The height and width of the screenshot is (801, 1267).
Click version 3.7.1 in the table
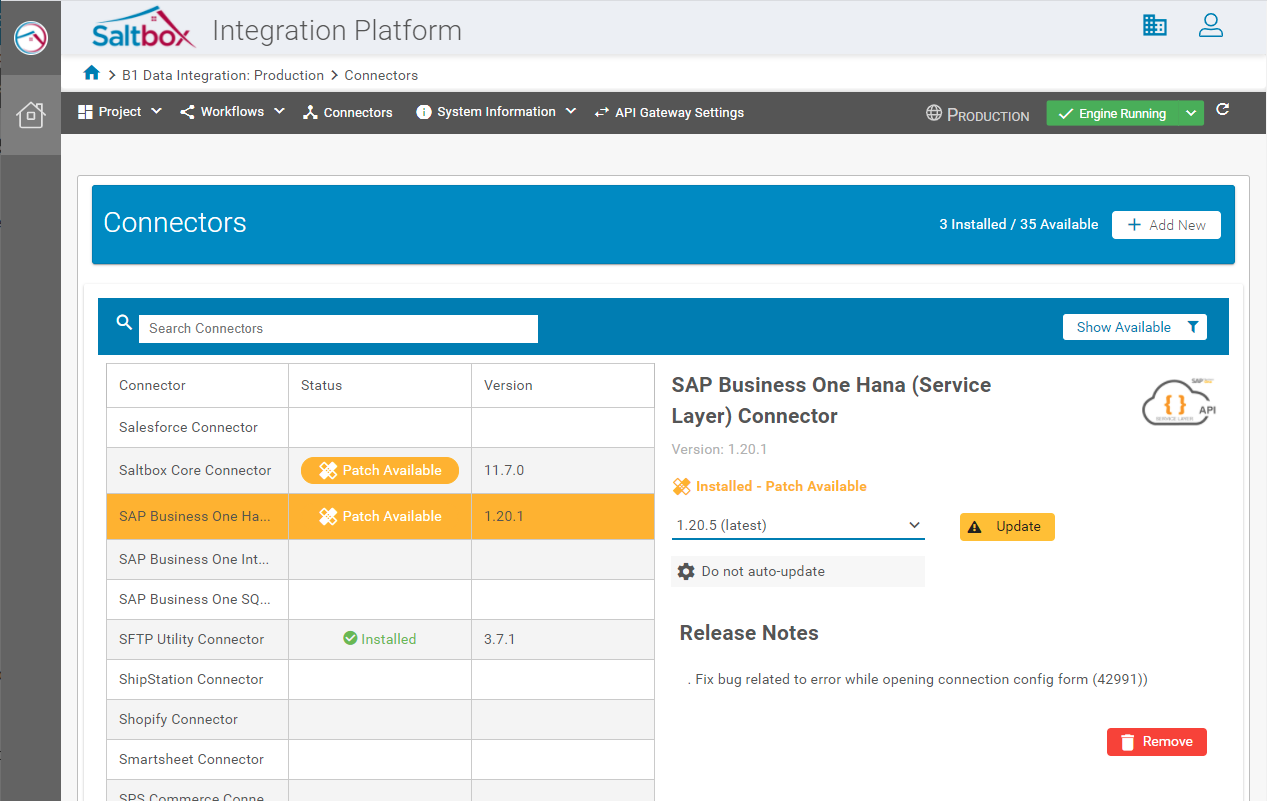tap(499, 639)
